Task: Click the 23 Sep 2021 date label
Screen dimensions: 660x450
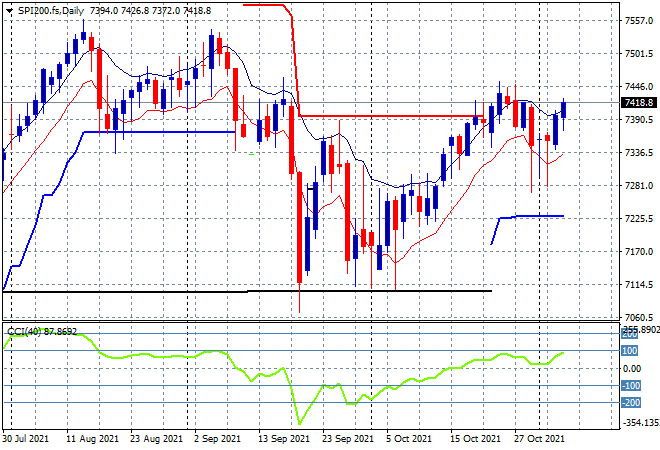Action: (348, 439)
